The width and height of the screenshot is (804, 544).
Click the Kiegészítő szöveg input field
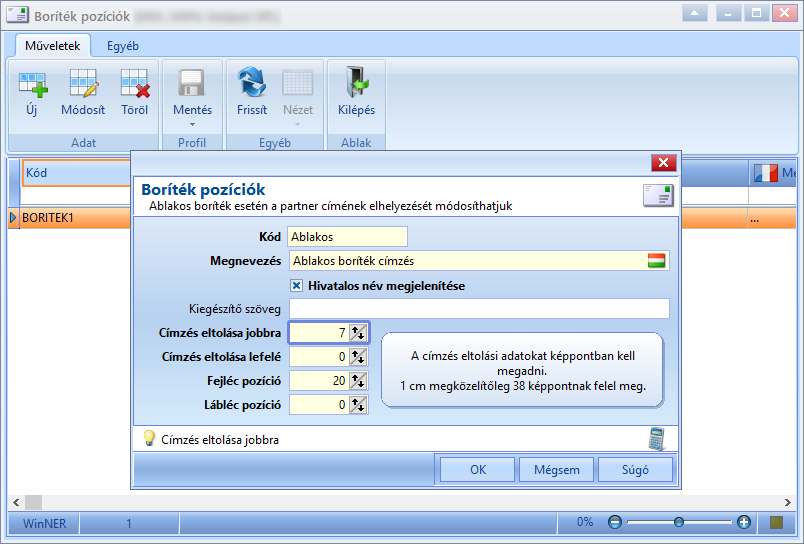479,309
